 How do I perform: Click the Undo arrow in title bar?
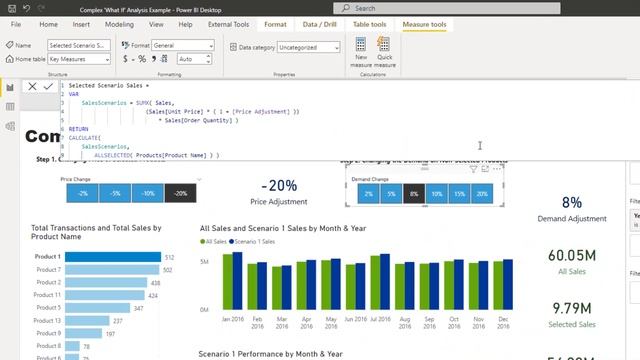(x=27, y=8)
